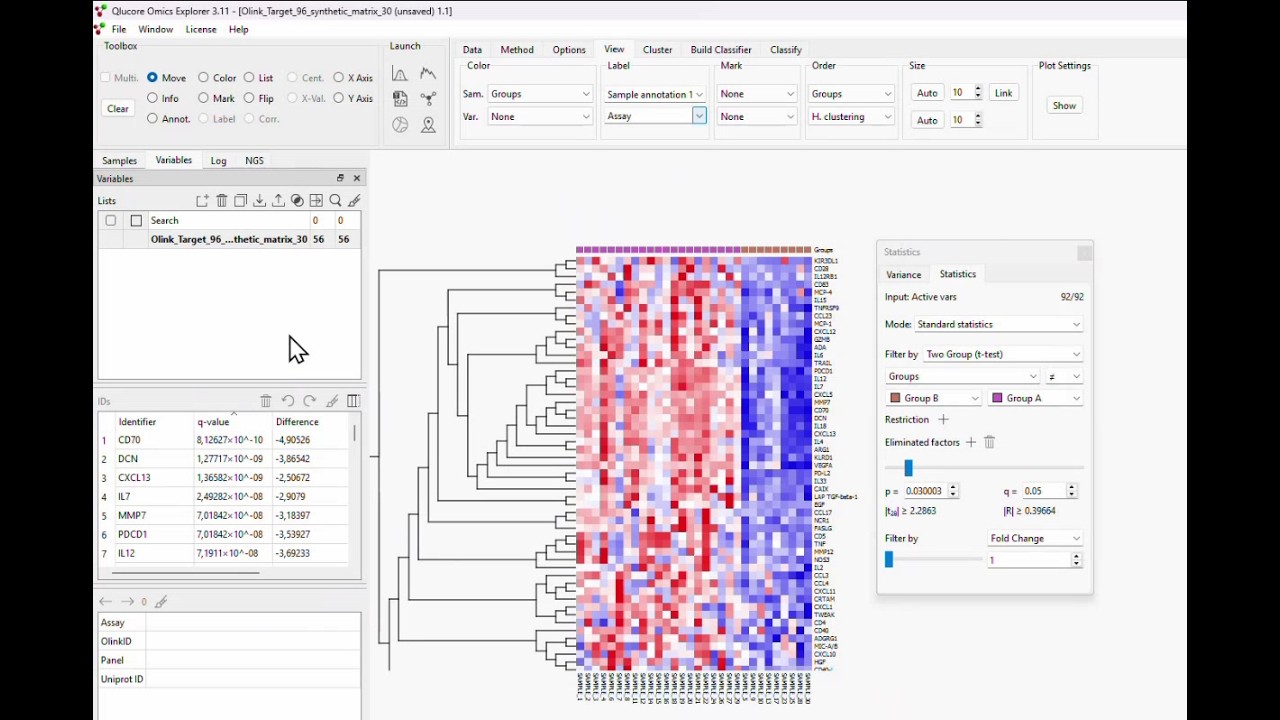Open Group B selection dropdown
Screen dimensions: 1280x720
point(934,398)
